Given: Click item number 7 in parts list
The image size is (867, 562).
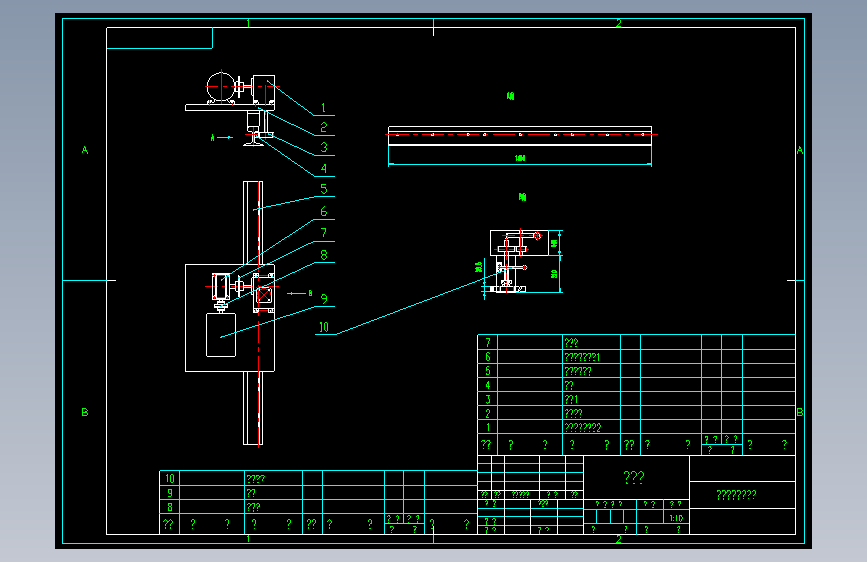Looking at the screenshot, I should coord(488,342).
